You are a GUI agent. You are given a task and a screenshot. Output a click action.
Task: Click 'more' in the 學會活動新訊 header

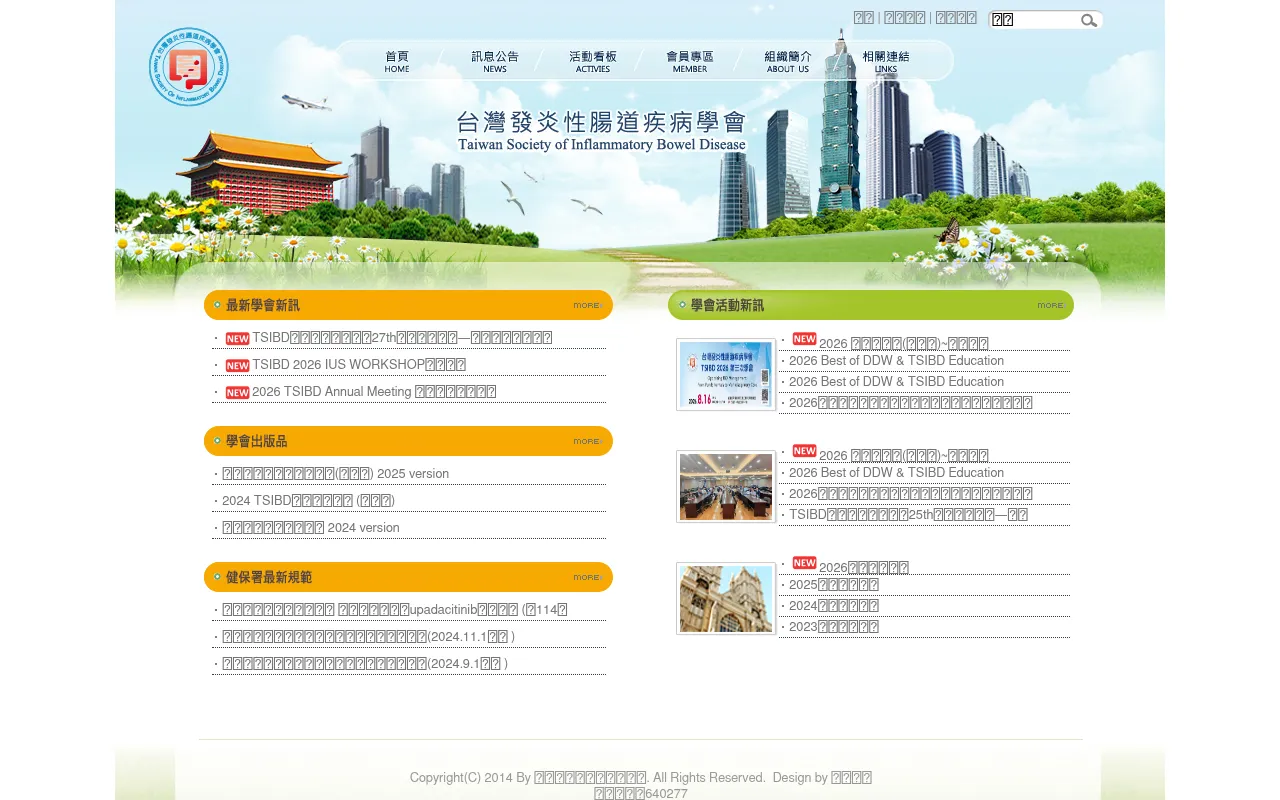1050,305
